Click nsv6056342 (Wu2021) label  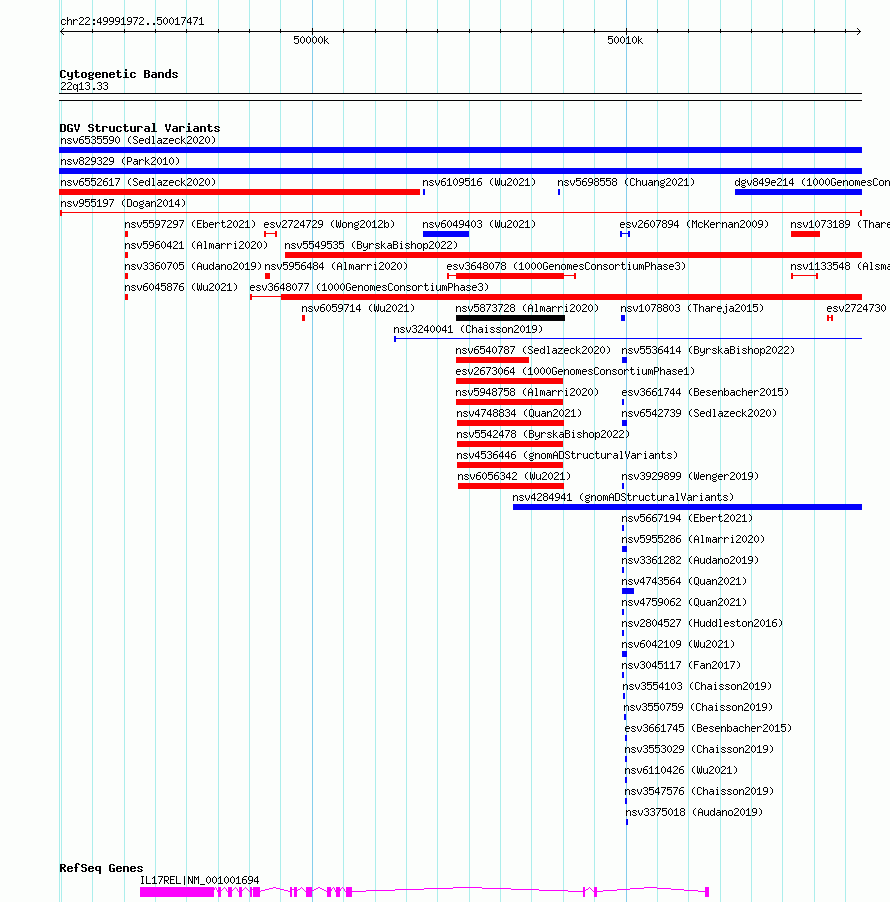click(x=514, y=476)
